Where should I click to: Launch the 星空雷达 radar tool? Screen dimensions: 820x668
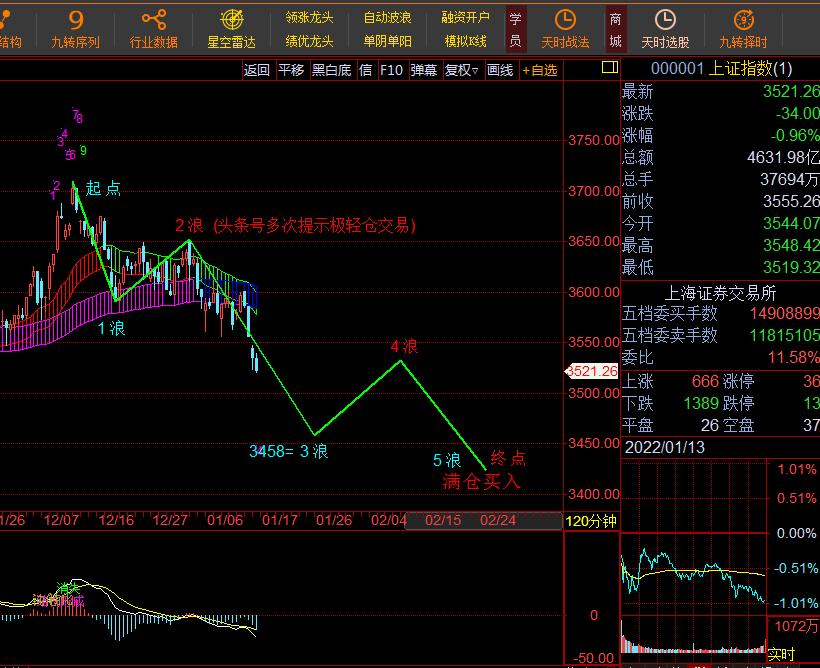click(231, 28)
